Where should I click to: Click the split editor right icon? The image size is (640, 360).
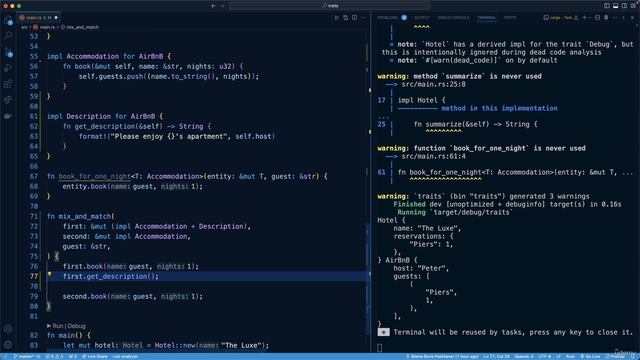point(354,18)
